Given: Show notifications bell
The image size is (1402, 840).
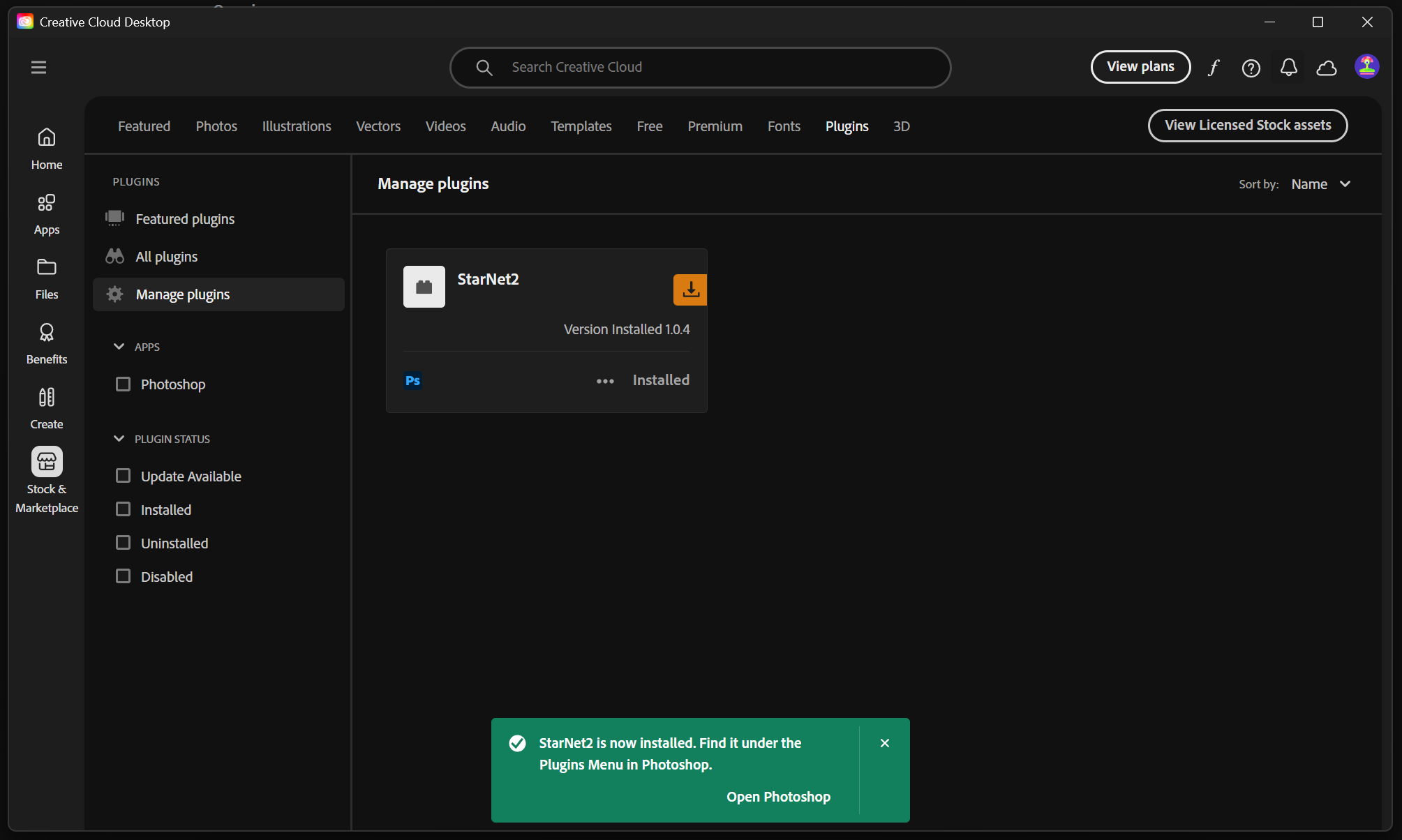Looking at the screenshot, I should click(x=1289, y=67).
